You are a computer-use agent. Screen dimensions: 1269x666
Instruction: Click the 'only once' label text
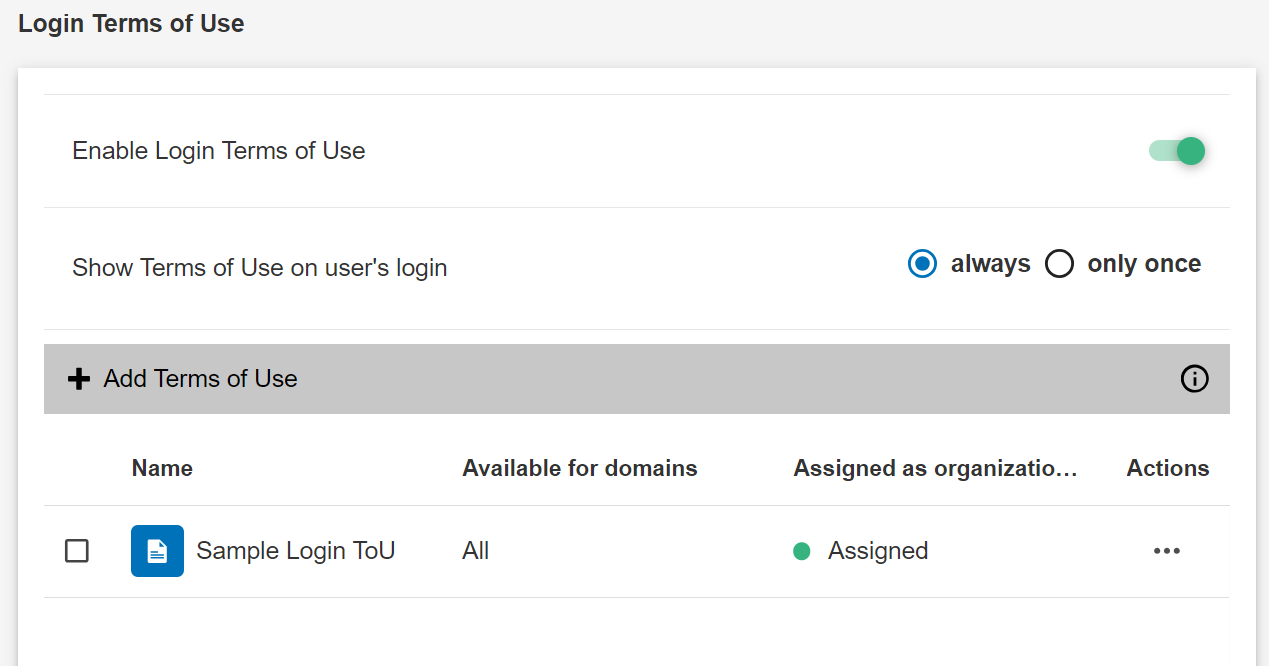coord(1144,263)
